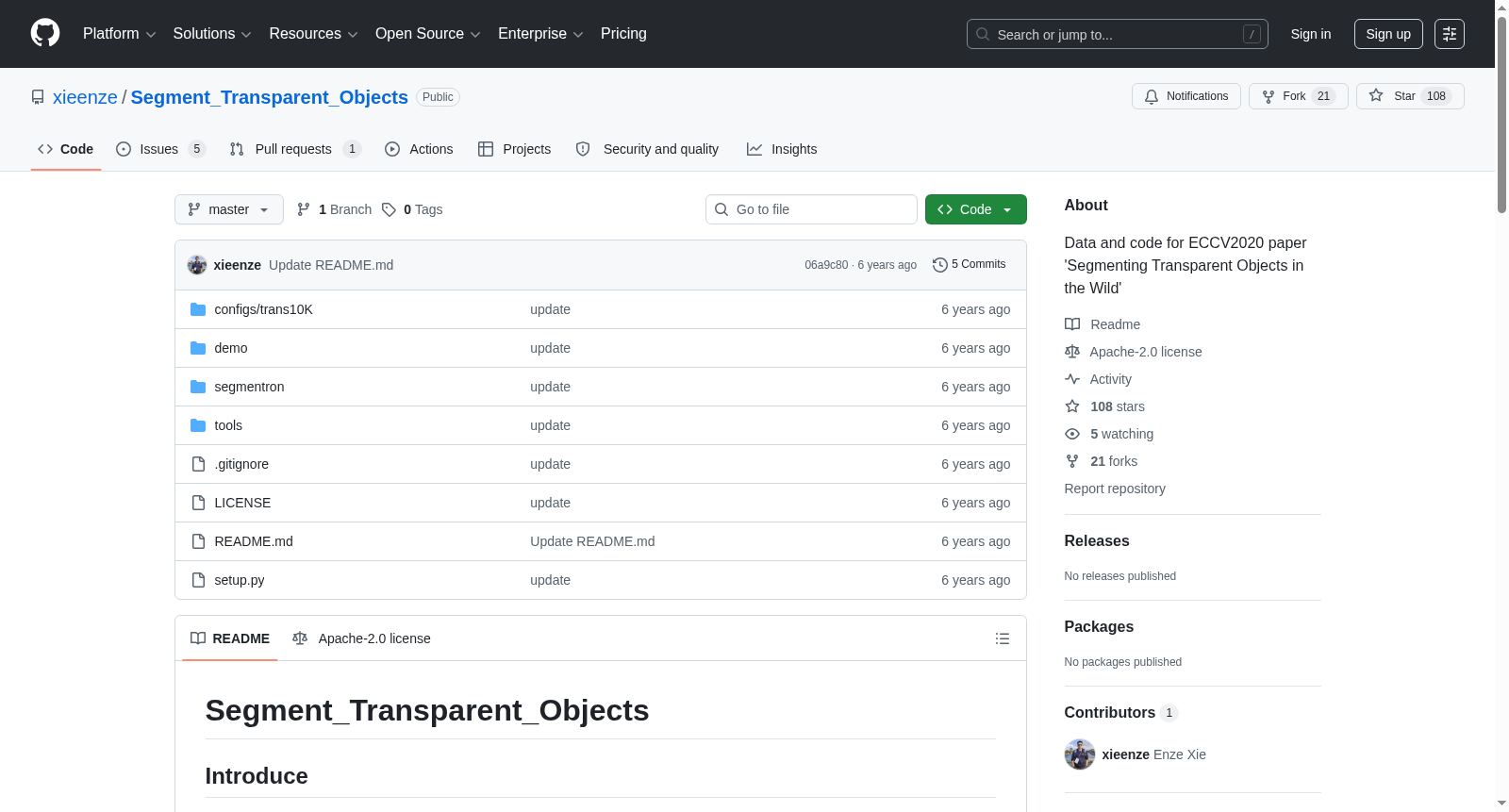1509x812 pixels.
Task: Open the README outline list icon
Action: pyautogui.click(x=1003, y=638)
